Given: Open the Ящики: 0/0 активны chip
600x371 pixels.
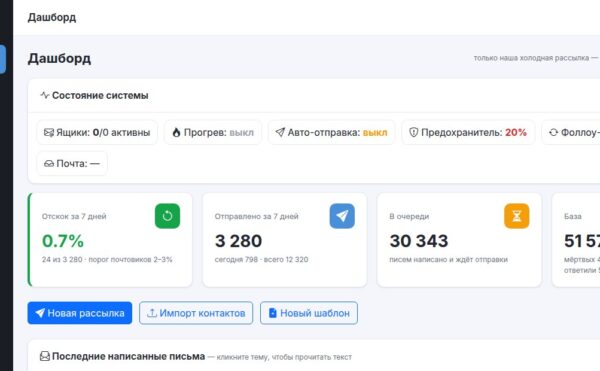Looking at the screenshot, I should point(97,132).
